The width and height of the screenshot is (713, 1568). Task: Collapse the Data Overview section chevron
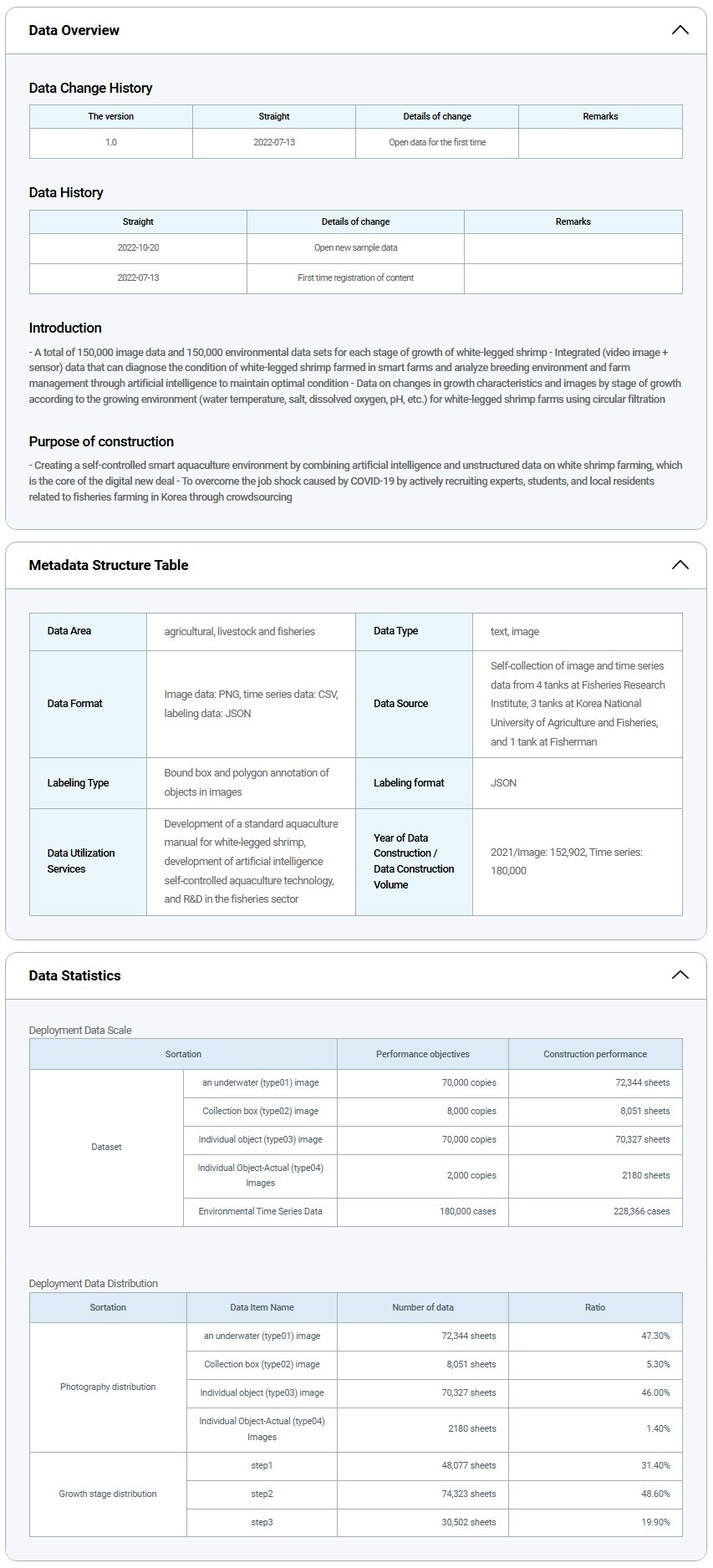[680, 30]
